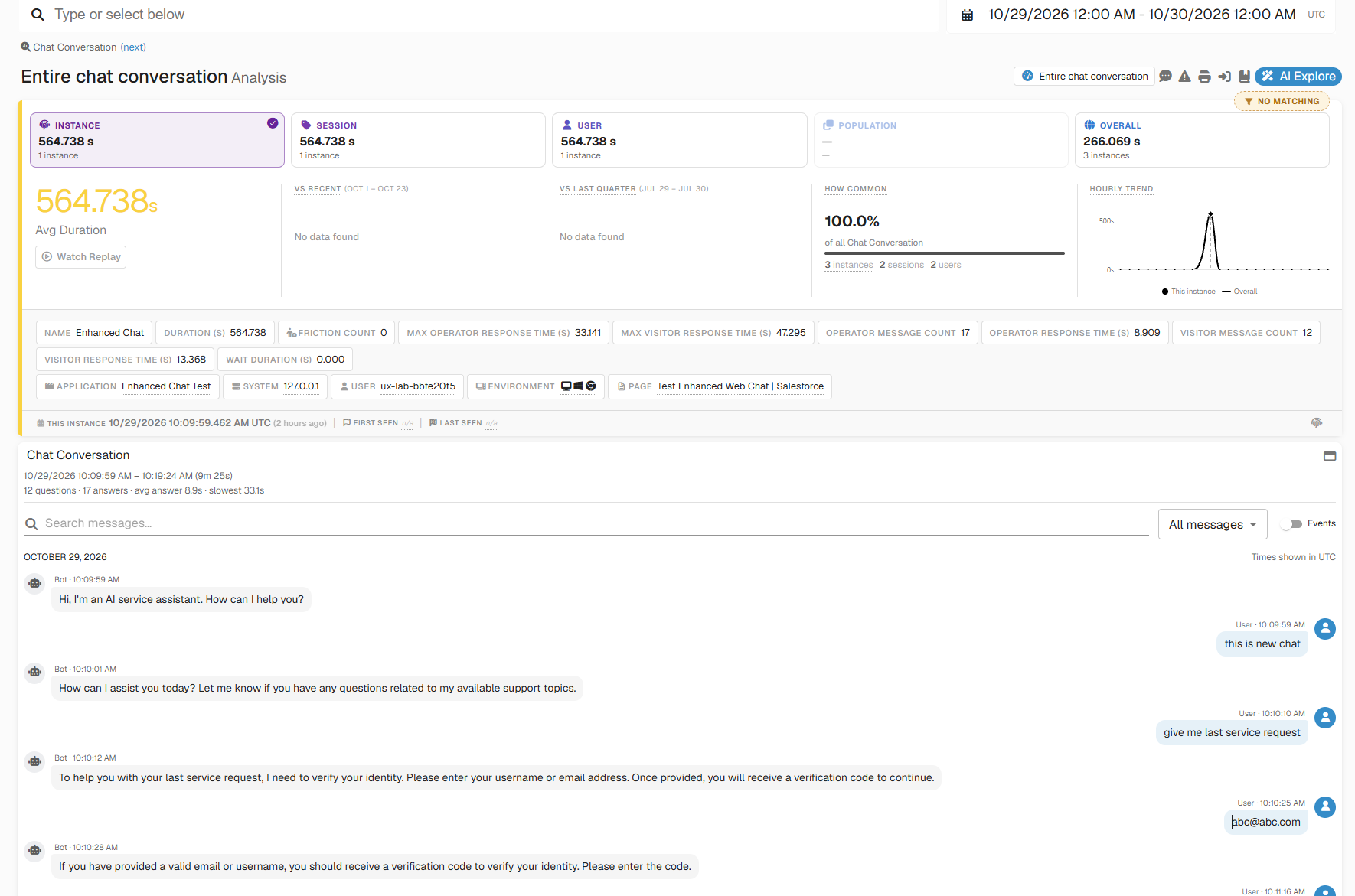Click the No Matching filter badge
The height and width of the screenshot is (896, 1355).
tap(1282, 101)
